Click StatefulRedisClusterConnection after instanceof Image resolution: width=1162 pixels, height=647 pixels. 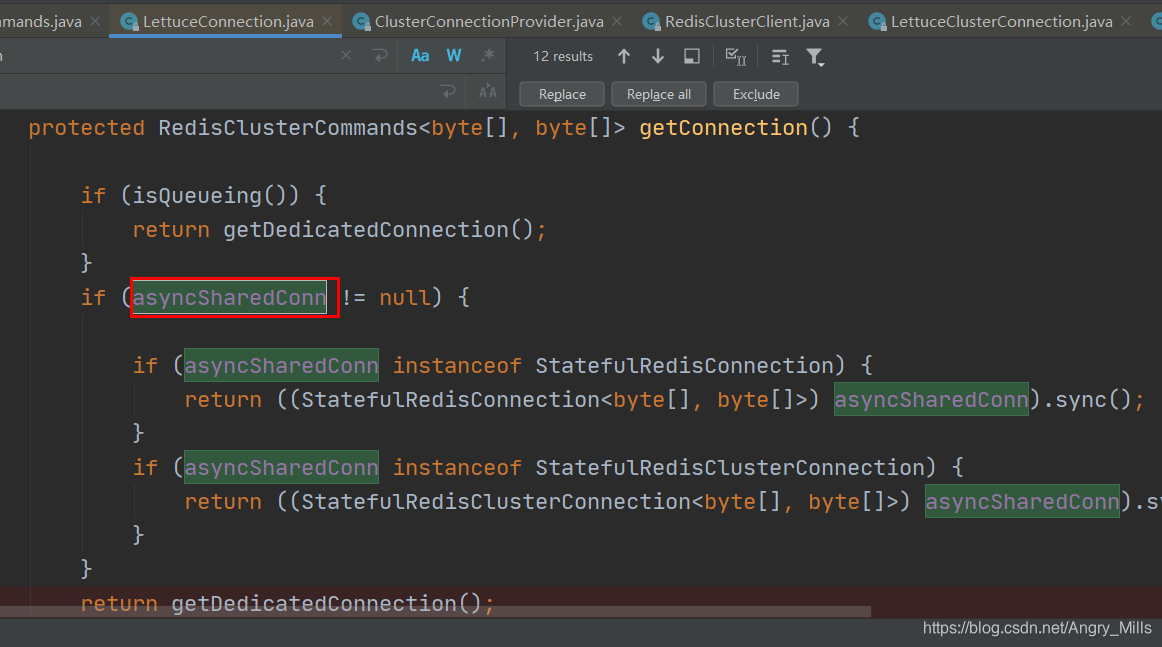coord(731,468)
